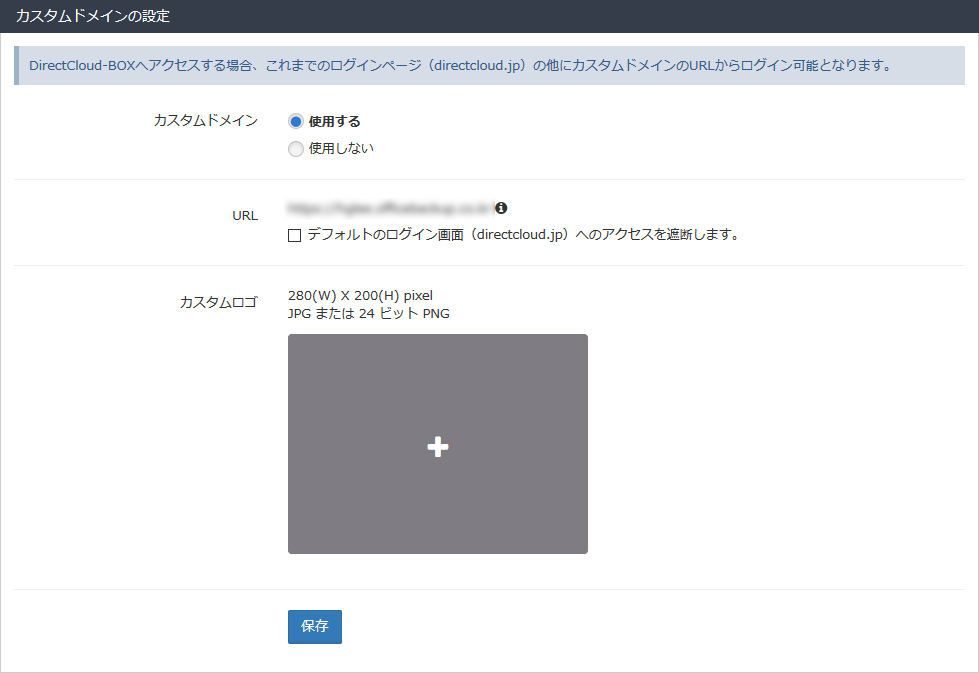The width and height of the screenshot is (979, 673).
Task: Click the カスタムロゴ field label
Action: pos(218,301)
